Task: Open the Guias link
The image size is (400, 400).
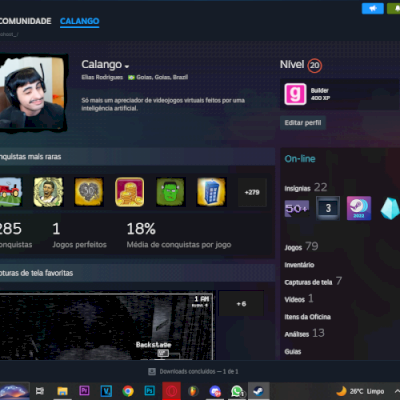Action: click(293, 351)
